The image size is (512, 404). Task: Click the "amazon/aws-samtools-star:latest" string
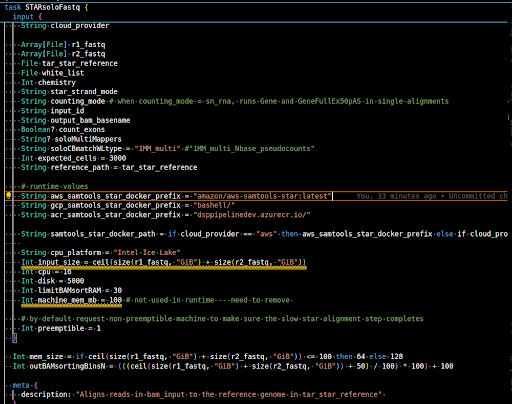(262, 196)
